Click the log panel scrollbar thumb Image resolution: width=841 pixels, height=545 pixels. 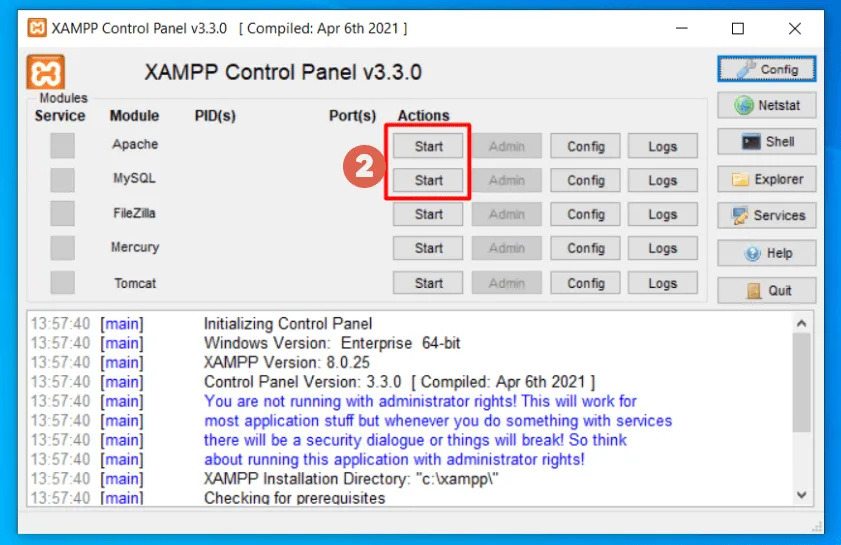click(x=801, y=382)
